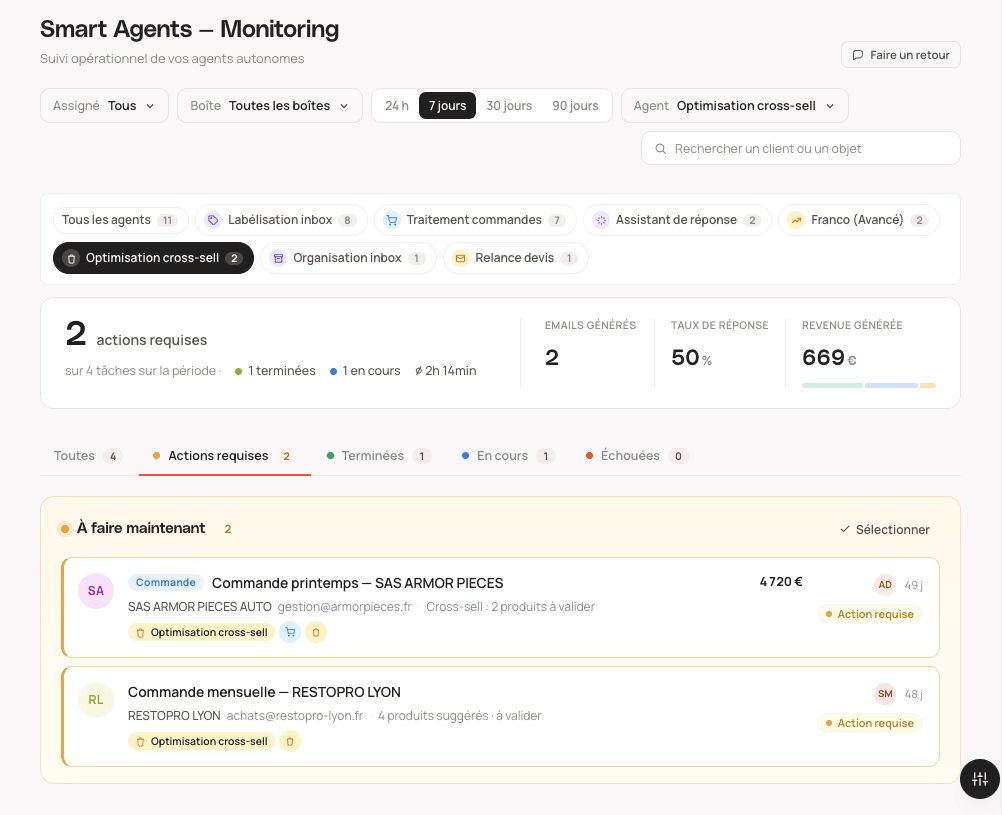1002x815 pixels.
Task: Focus the Rechercher un client ou un objet field
Action: (x=801, y=149)
